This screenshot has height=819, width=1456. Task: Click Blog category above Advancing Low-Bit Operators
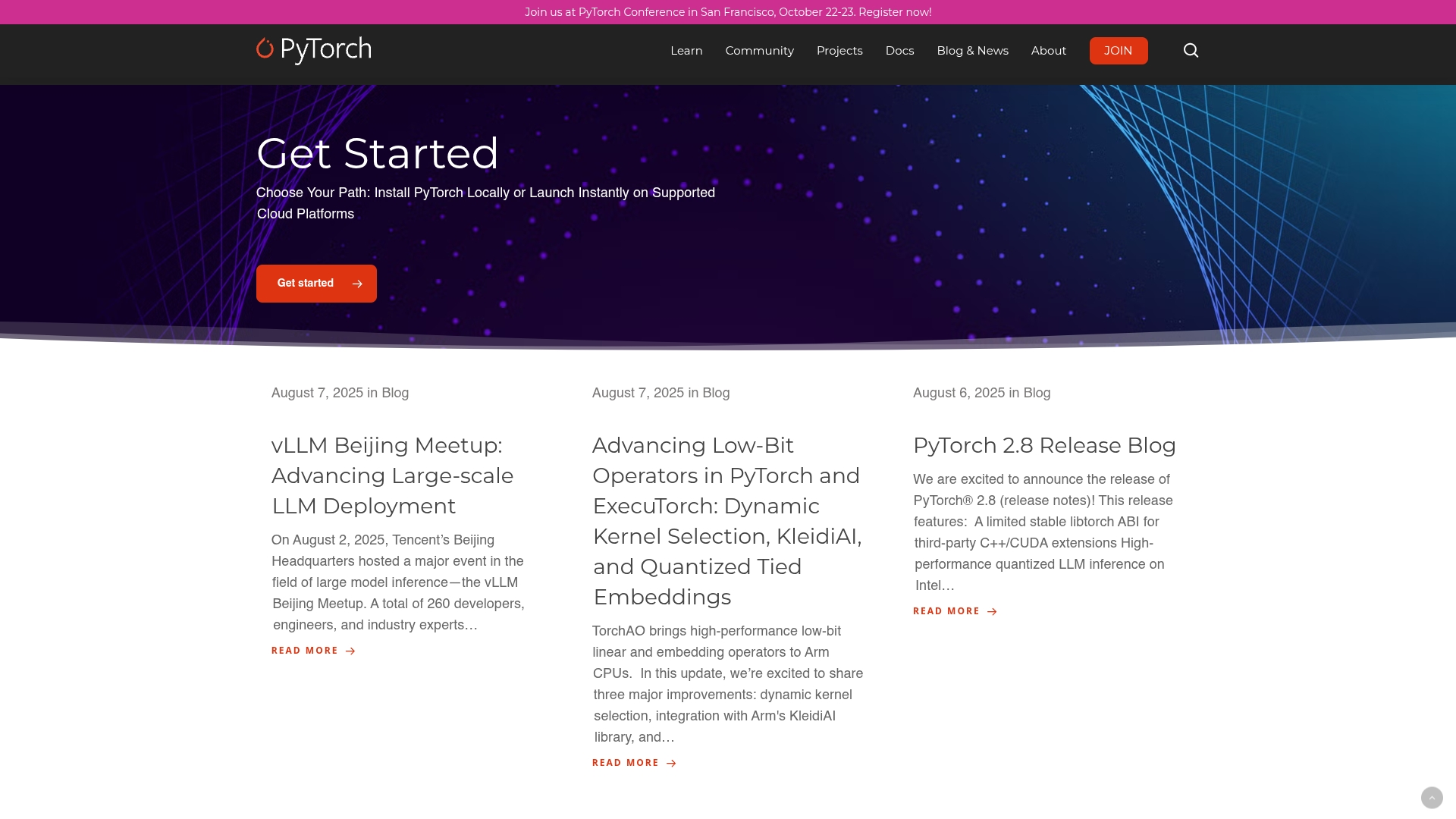tap(716, 393)
